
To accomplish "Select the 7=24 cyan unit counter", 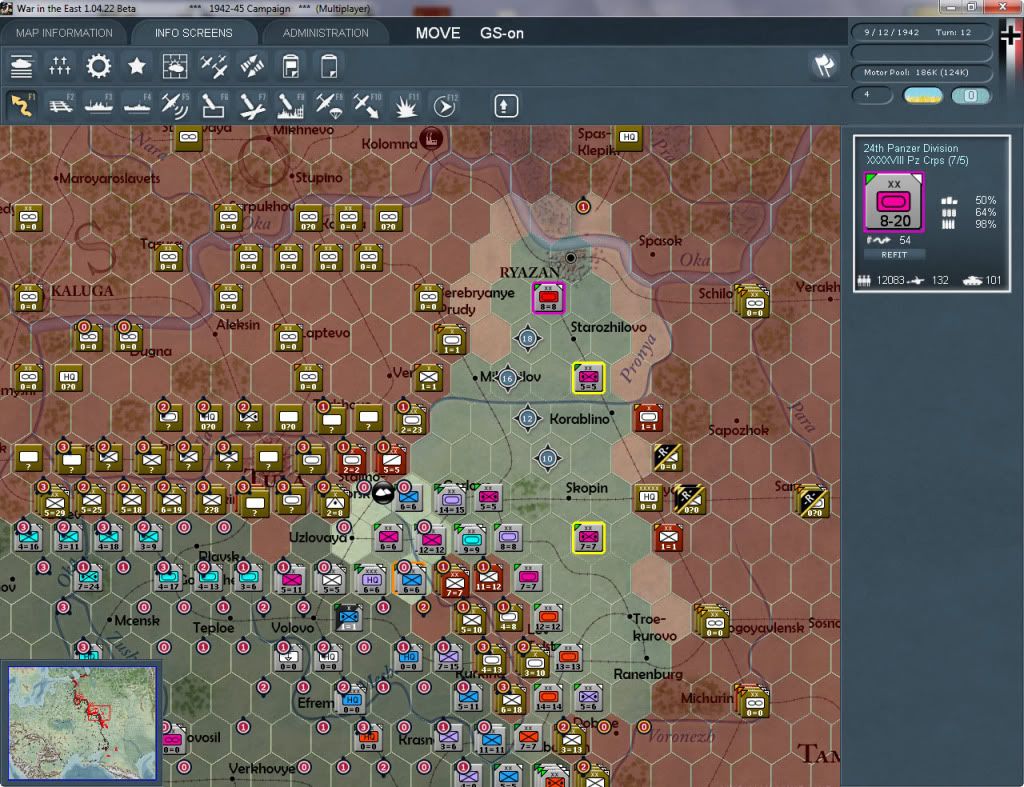I will [89, 577].
